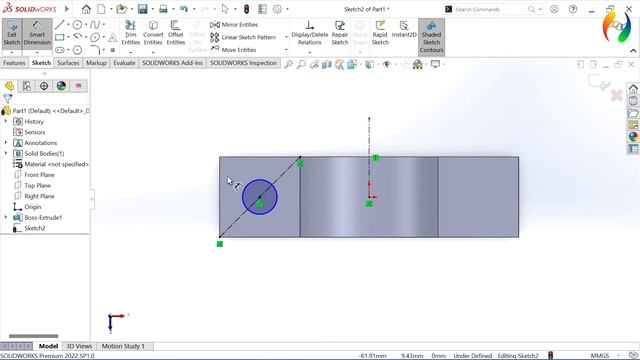Click the Print icon

[163, 9]
